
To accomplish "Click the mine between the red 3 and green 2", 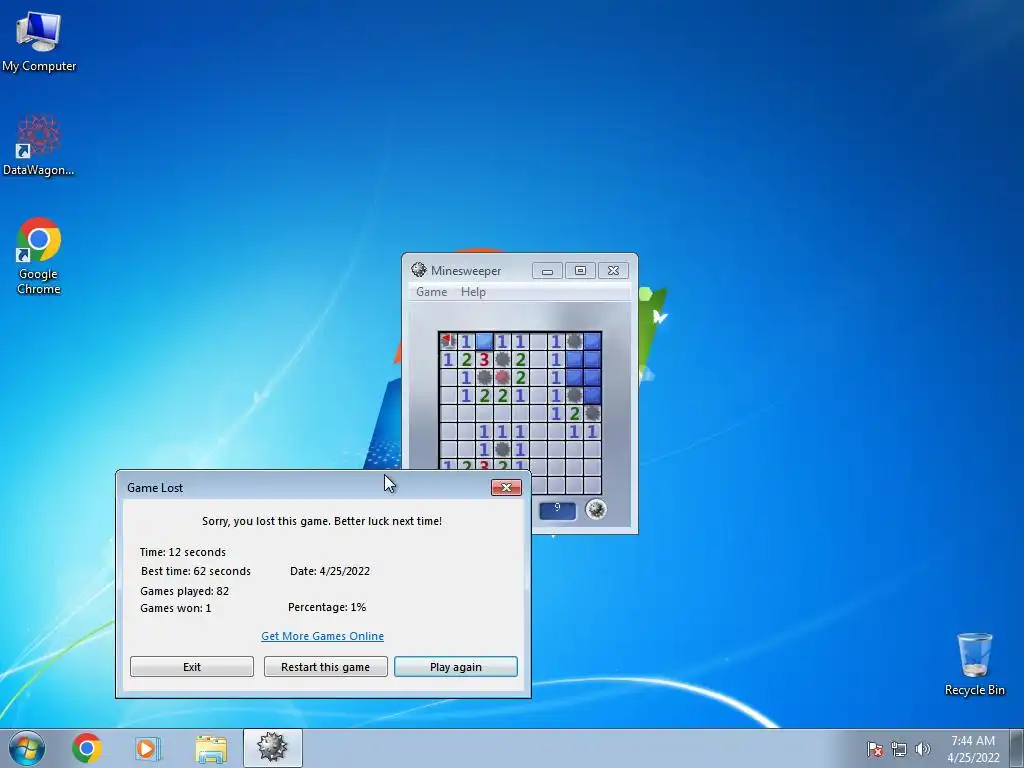I will click(x=502, y=359).
